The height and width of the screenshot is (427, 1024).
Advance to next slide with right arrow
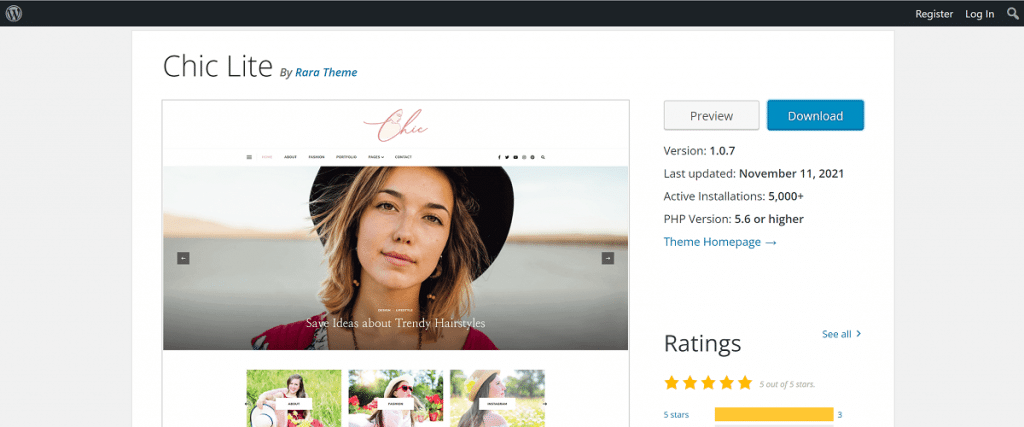click(x=607, y=258)
